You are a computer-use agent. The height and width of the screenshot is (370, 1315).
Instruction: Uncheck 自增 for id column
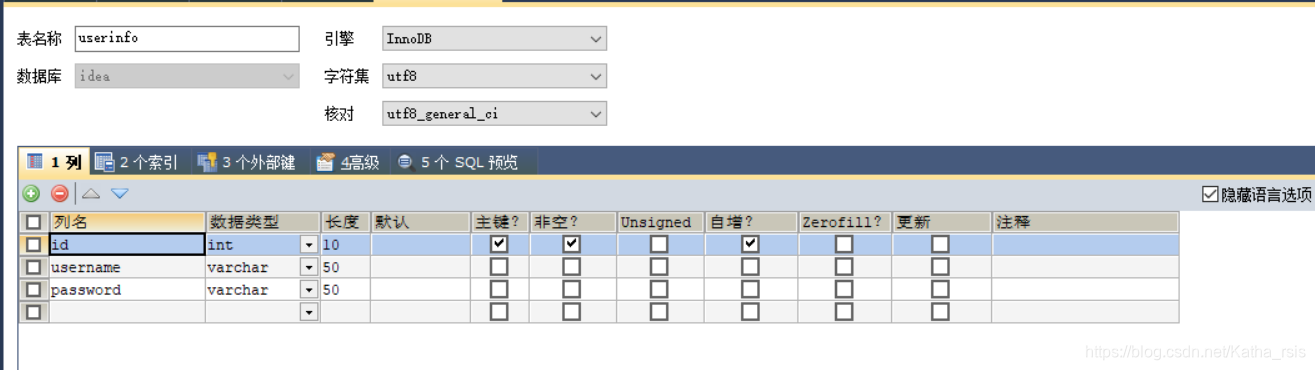pyautogui.click(x=750, y=244)
